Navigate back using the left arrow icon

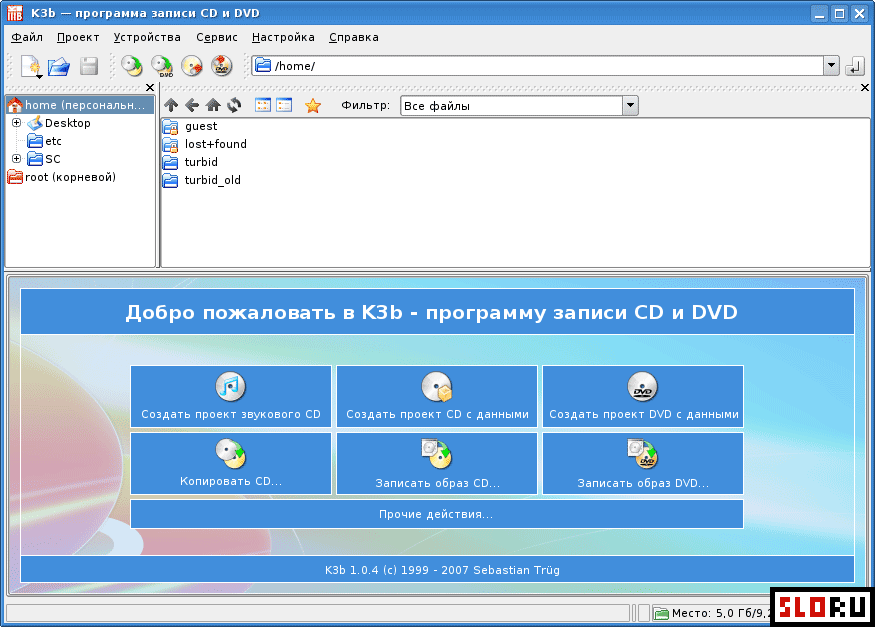tap(192, 105)
